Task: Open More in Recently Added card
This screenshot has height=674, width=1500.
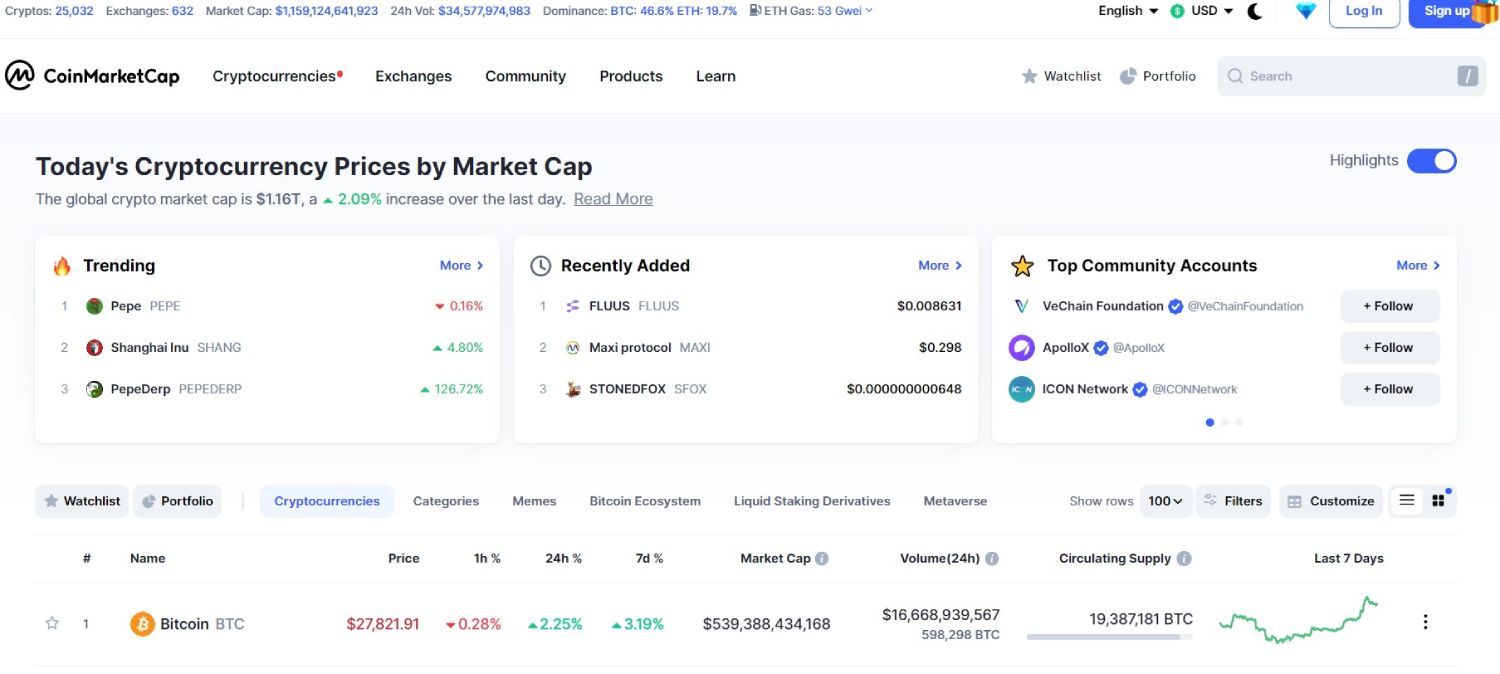Action: coord(940,265)
